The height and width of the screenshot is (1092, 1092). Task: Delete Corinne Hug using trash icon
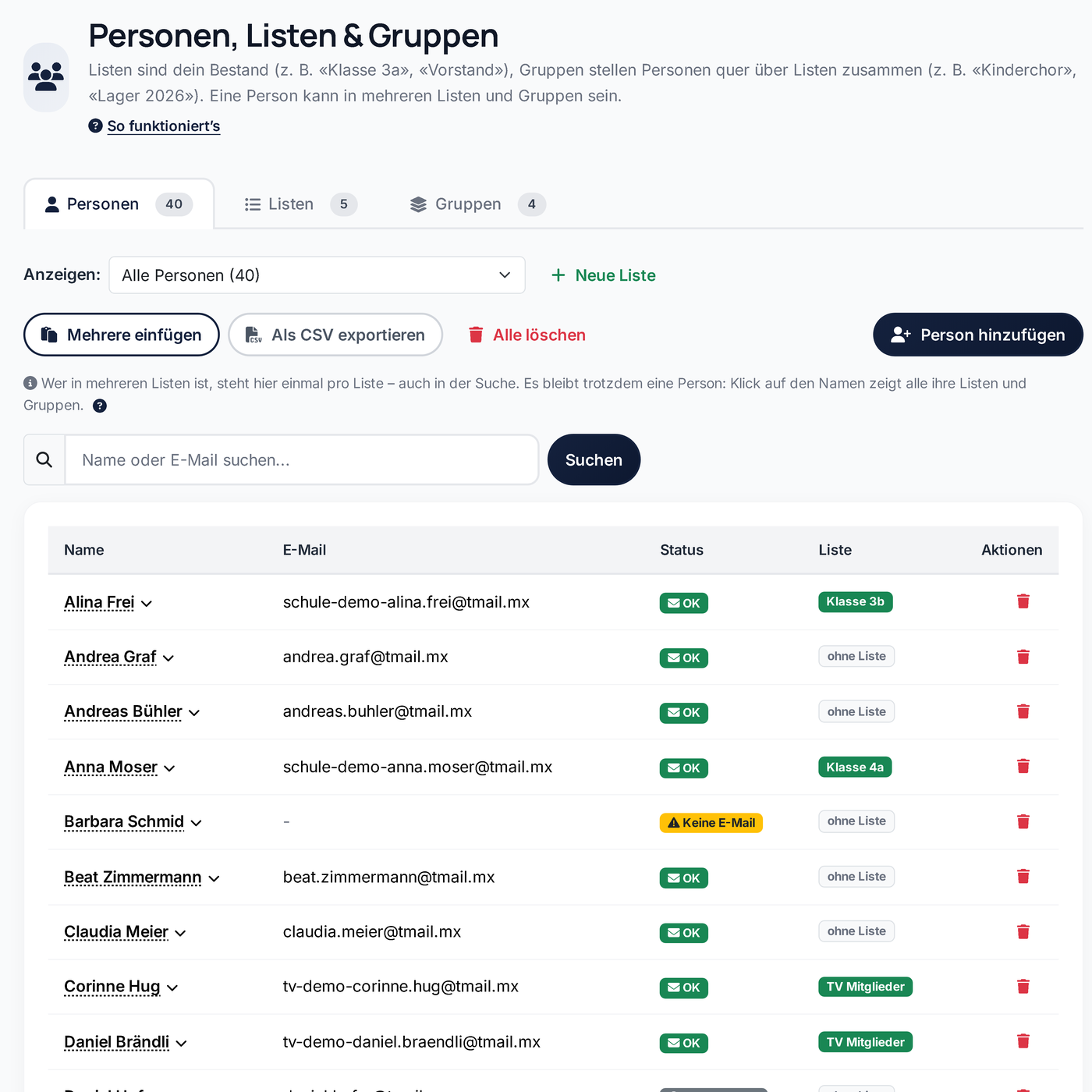(x=1023, y=987)
